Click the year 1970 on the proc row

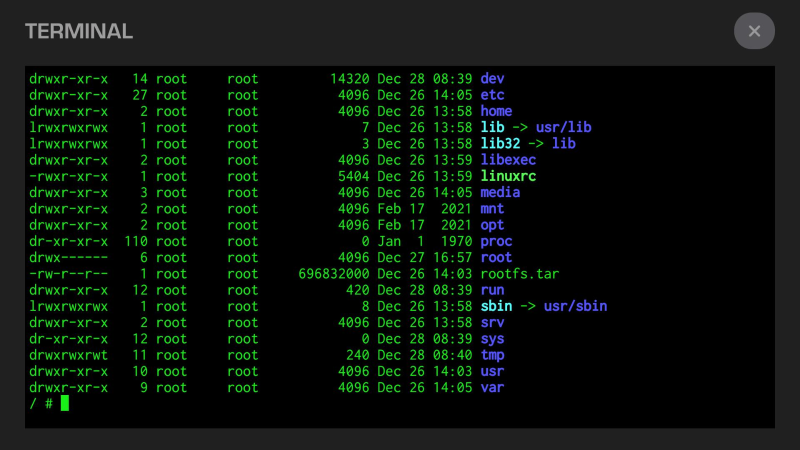click(457, 241)
